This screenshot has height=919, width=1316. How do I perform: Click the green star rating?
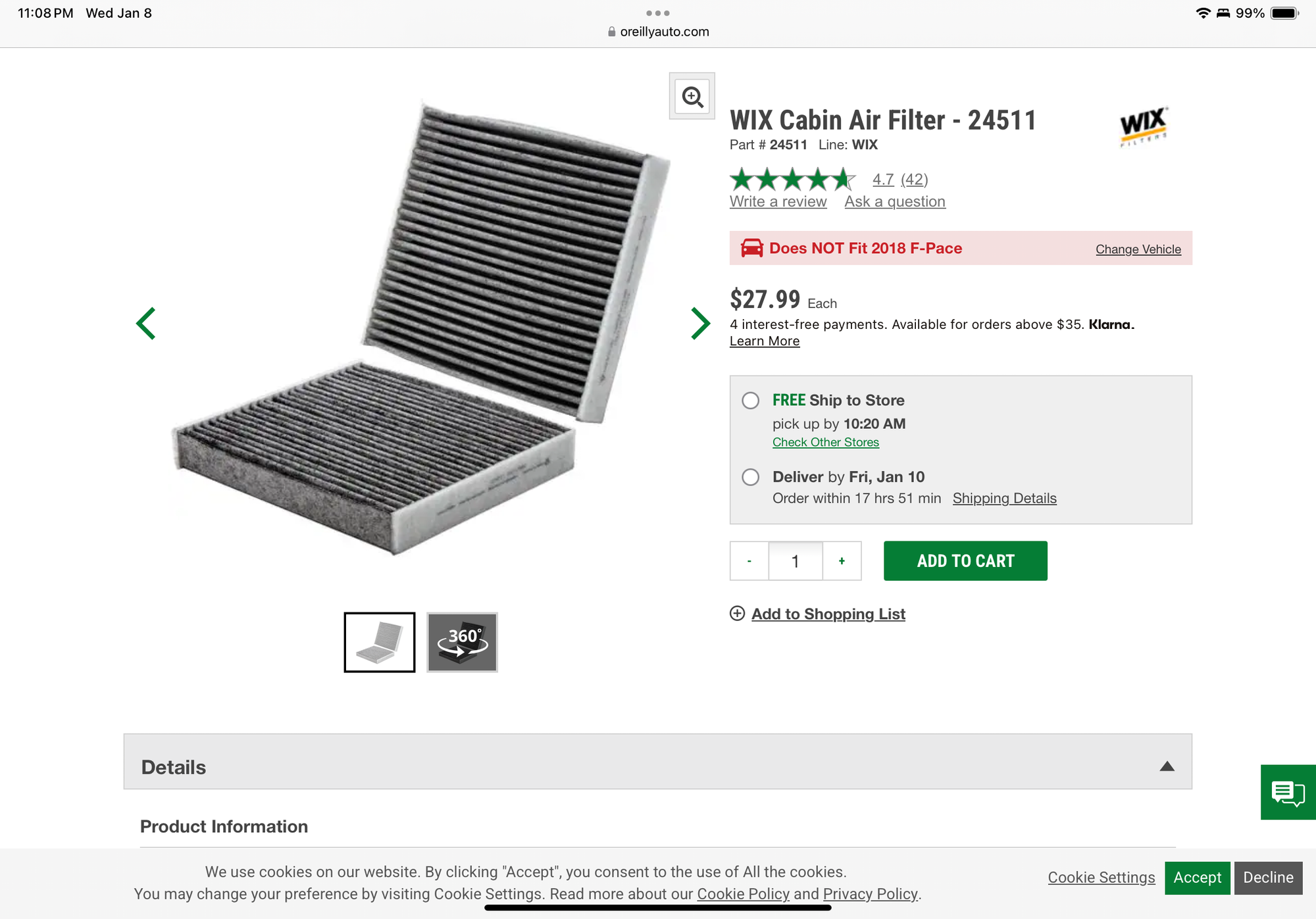[x=793, y=179]
